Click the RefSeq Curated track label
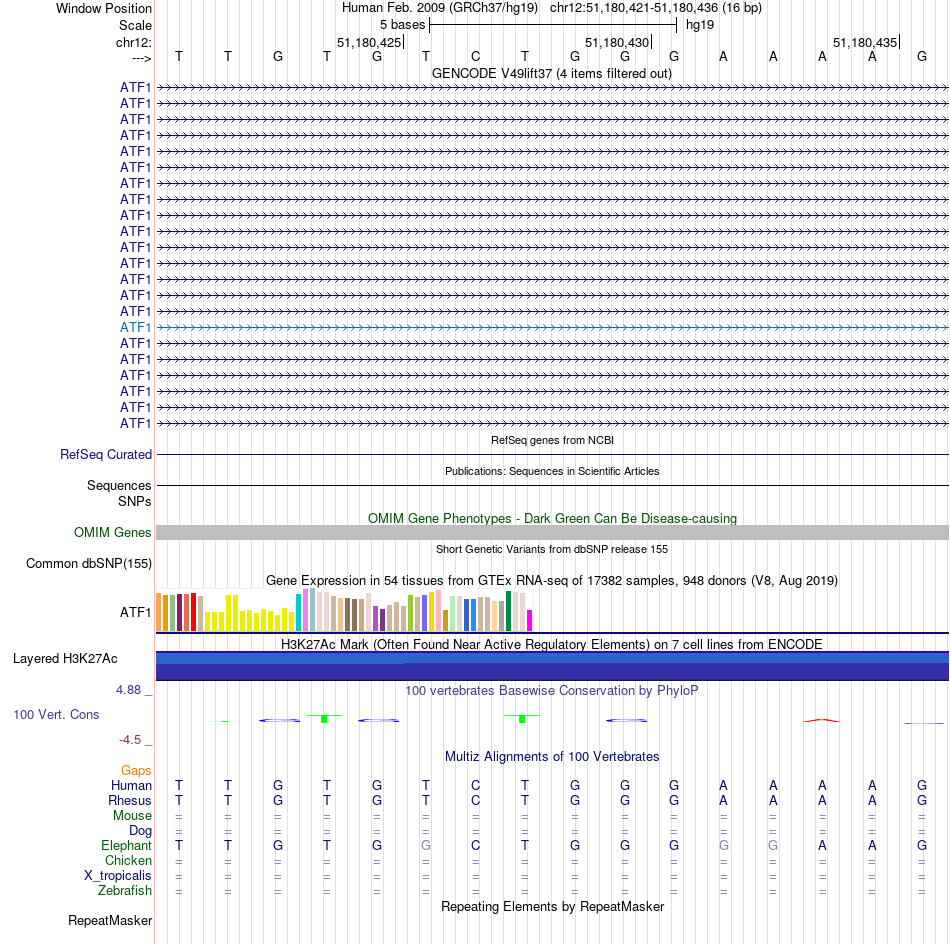The height and width of the screenshot is (944, 950). 105,454
